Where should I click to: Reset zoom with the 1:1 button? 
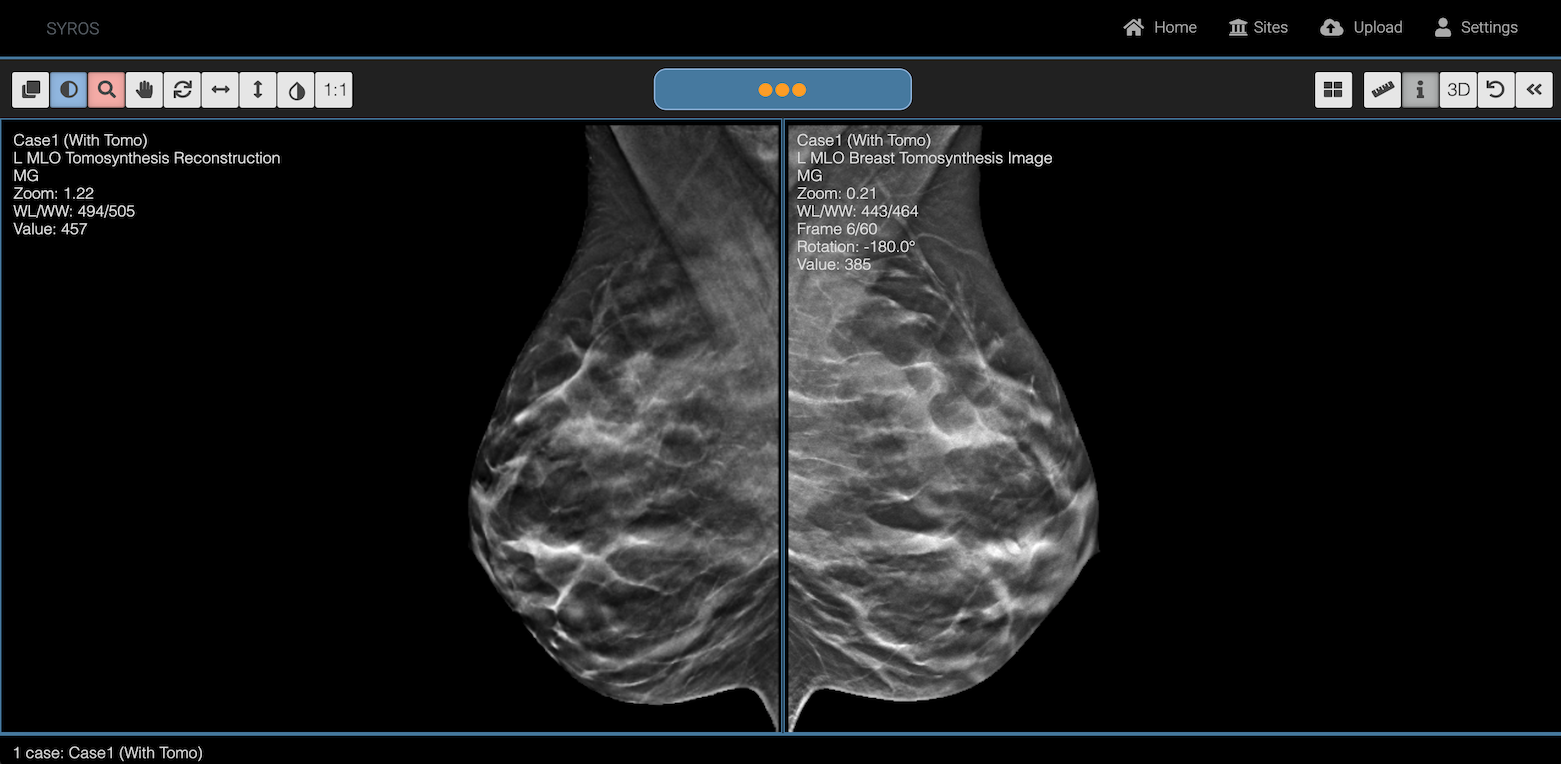334,90
